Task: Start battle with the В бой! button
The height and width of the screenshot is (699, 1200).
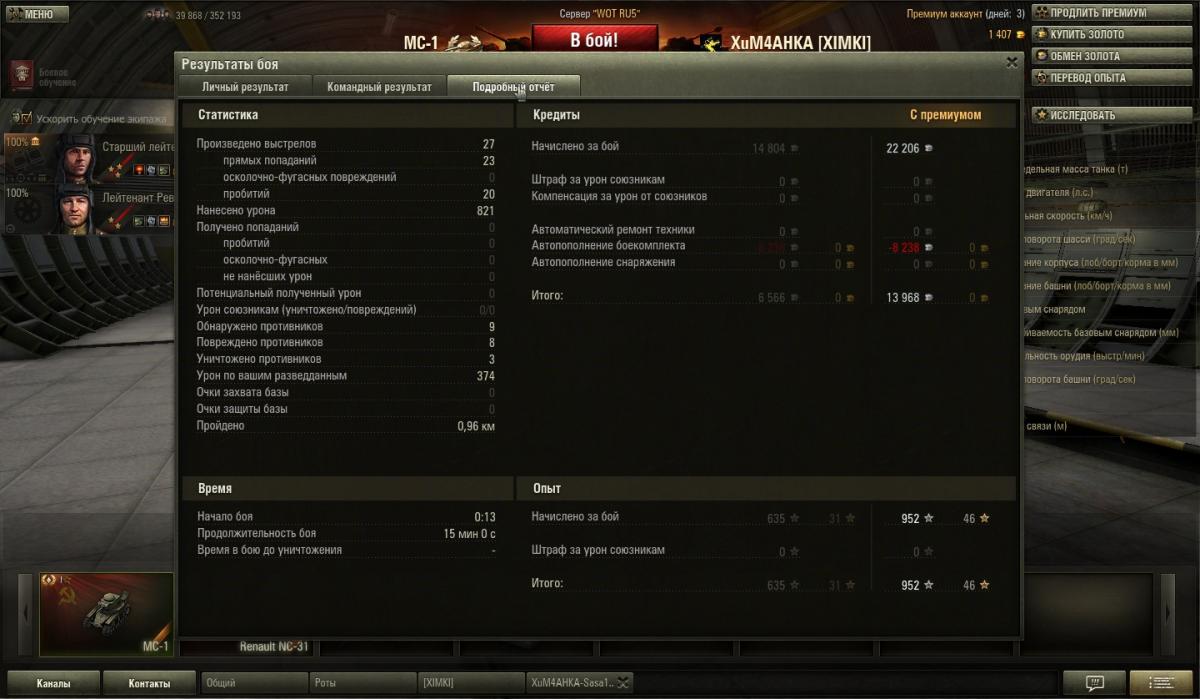Action: (594, 41)
